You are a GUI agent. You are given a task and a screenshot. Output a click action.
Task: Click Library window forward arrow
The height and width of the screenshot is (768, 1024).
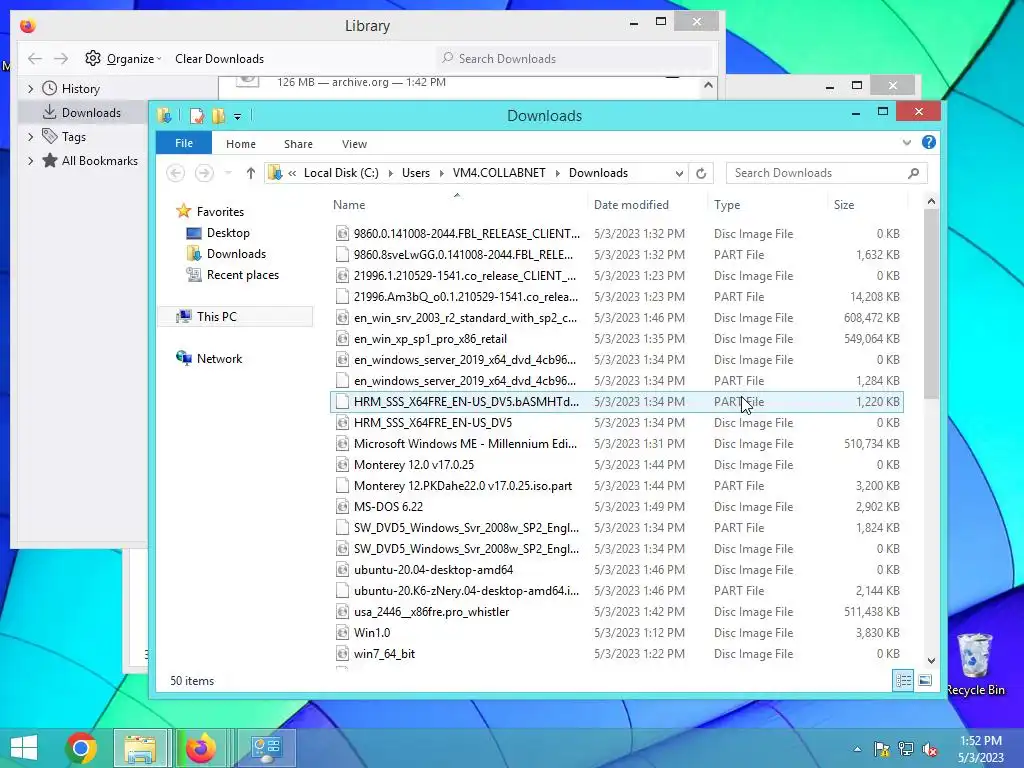pos(61,59)
